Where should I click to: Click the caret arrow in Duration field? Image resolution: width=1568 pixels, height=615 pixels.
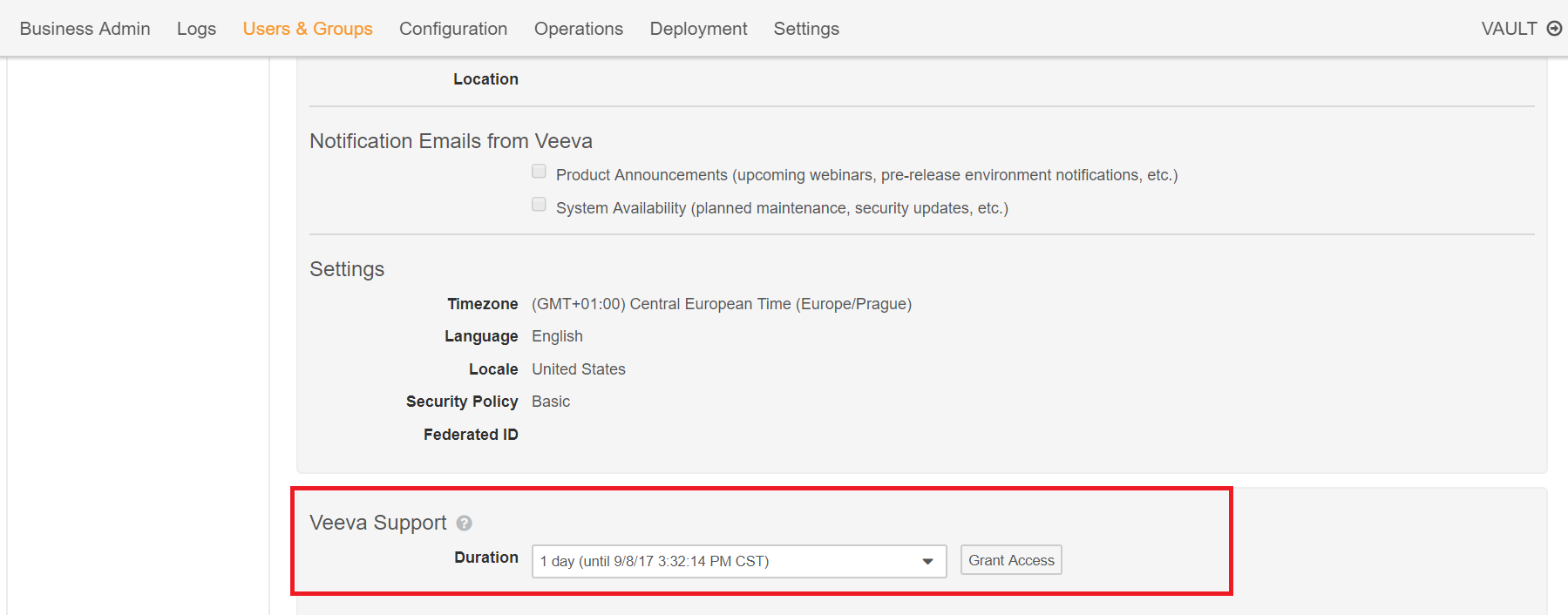click(927, 561)
